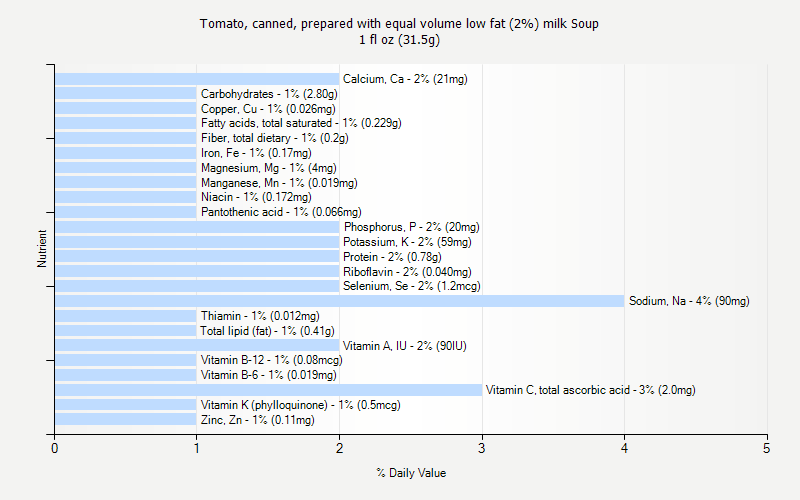The image size is (800, 500).
Task: Click the Copper, Cu - 1% (0.026mg) label
Action: coord(268,109)
